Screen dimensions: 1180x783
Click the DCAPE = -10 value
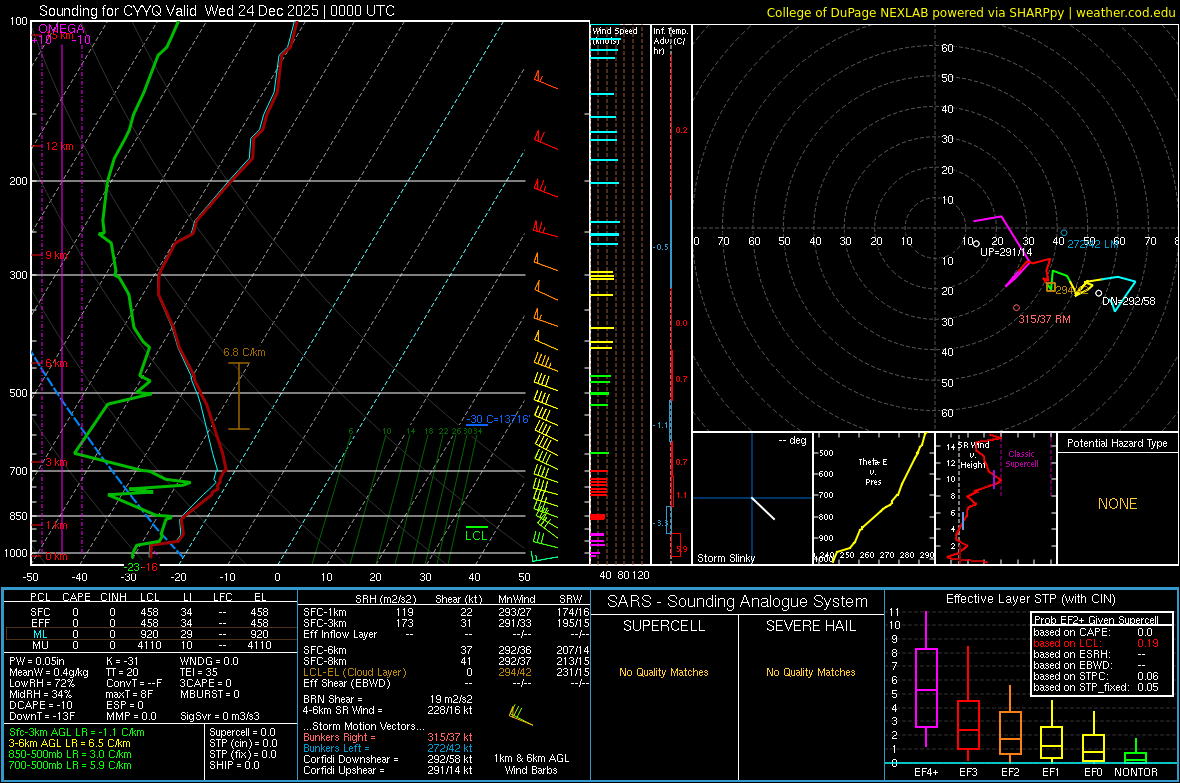(x=41, y=705)
